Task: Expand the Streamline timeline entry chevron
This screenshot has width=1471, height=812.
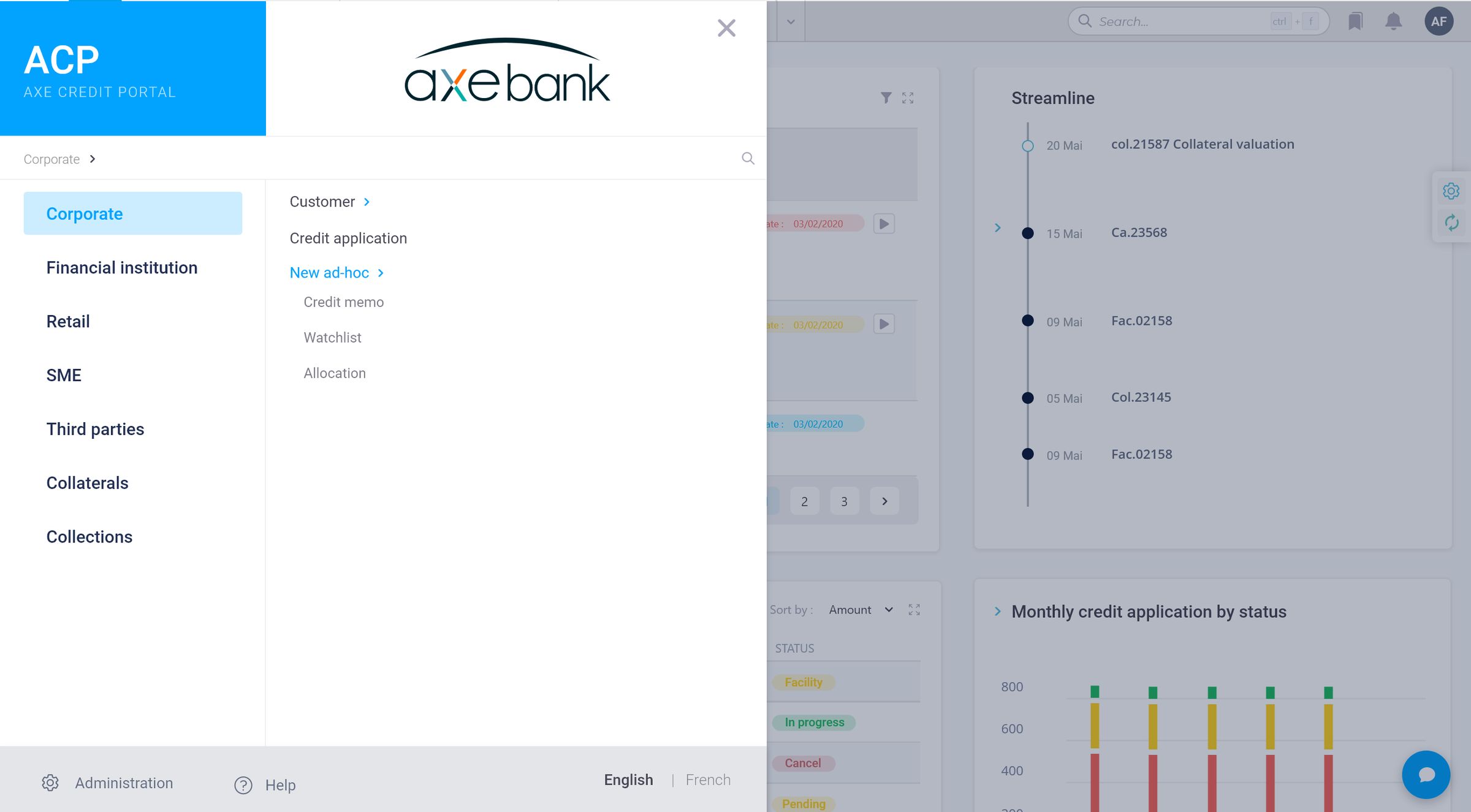Action: (x=998, y=227)
